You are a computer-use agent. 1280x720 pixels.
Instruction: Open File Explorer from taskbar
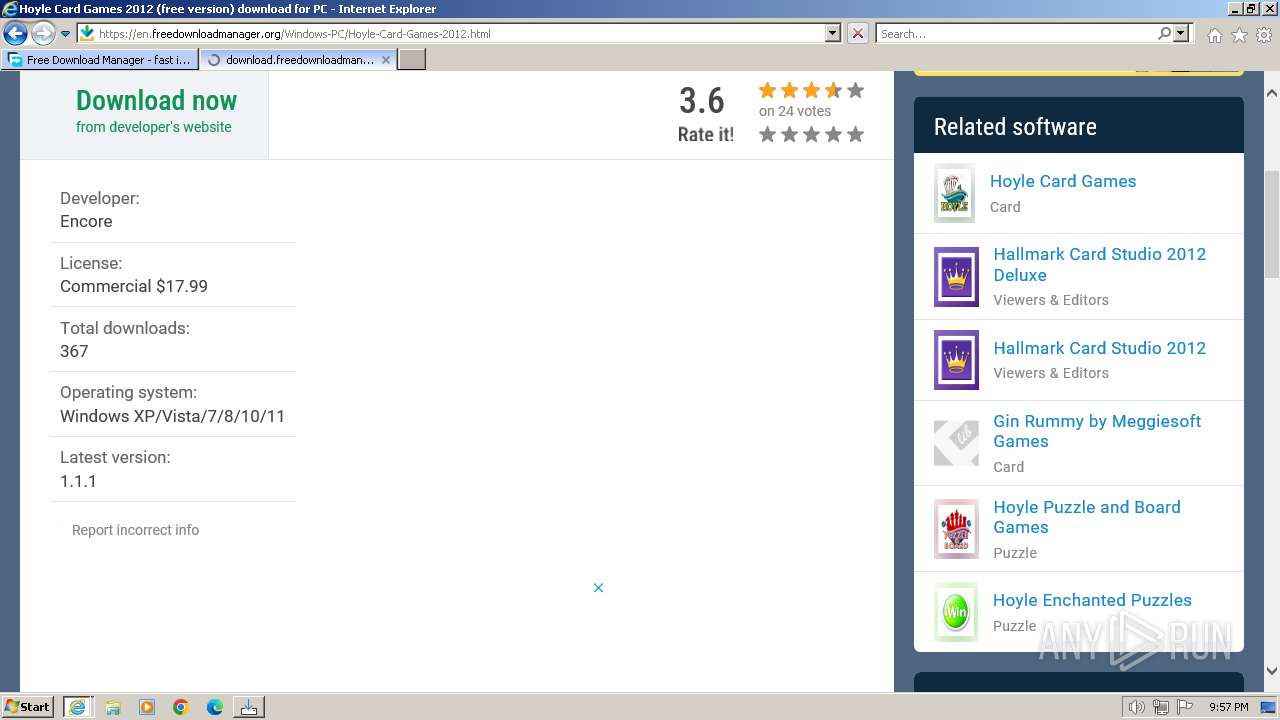[x=113, y=707]
